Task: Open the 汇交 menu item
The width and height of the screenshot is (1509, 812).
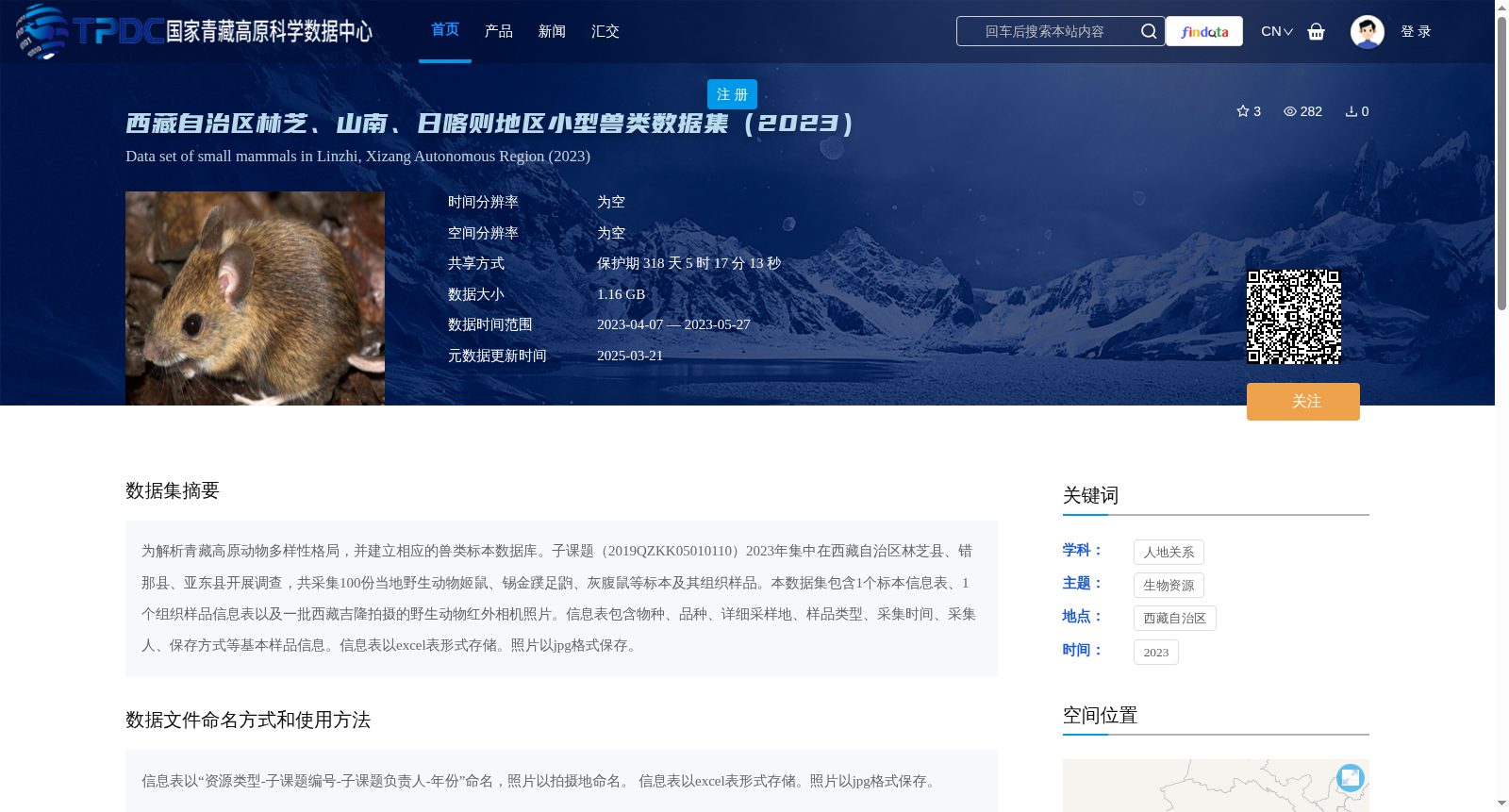Action: (605, 31)
